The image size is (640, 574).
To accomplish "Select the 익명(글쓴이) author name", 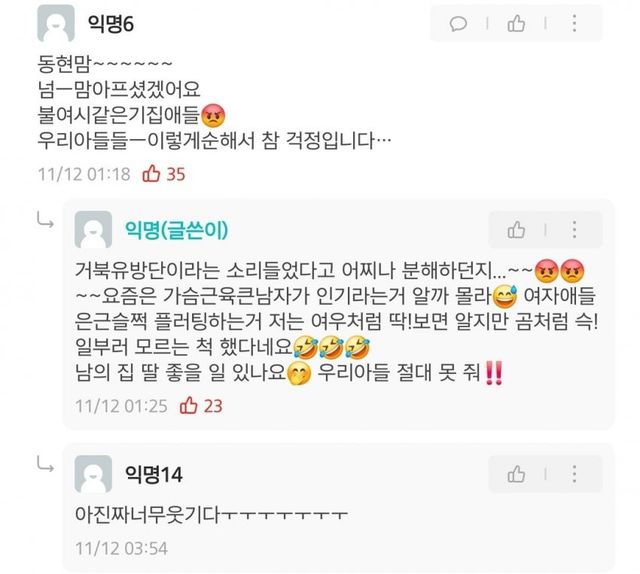I will pos(176,230).
